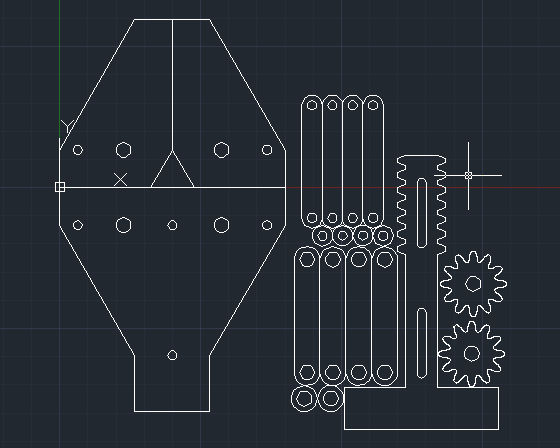Pick the second double ring at bottom
This screenshot has width=560, height=448.
(x=330, y=399)
